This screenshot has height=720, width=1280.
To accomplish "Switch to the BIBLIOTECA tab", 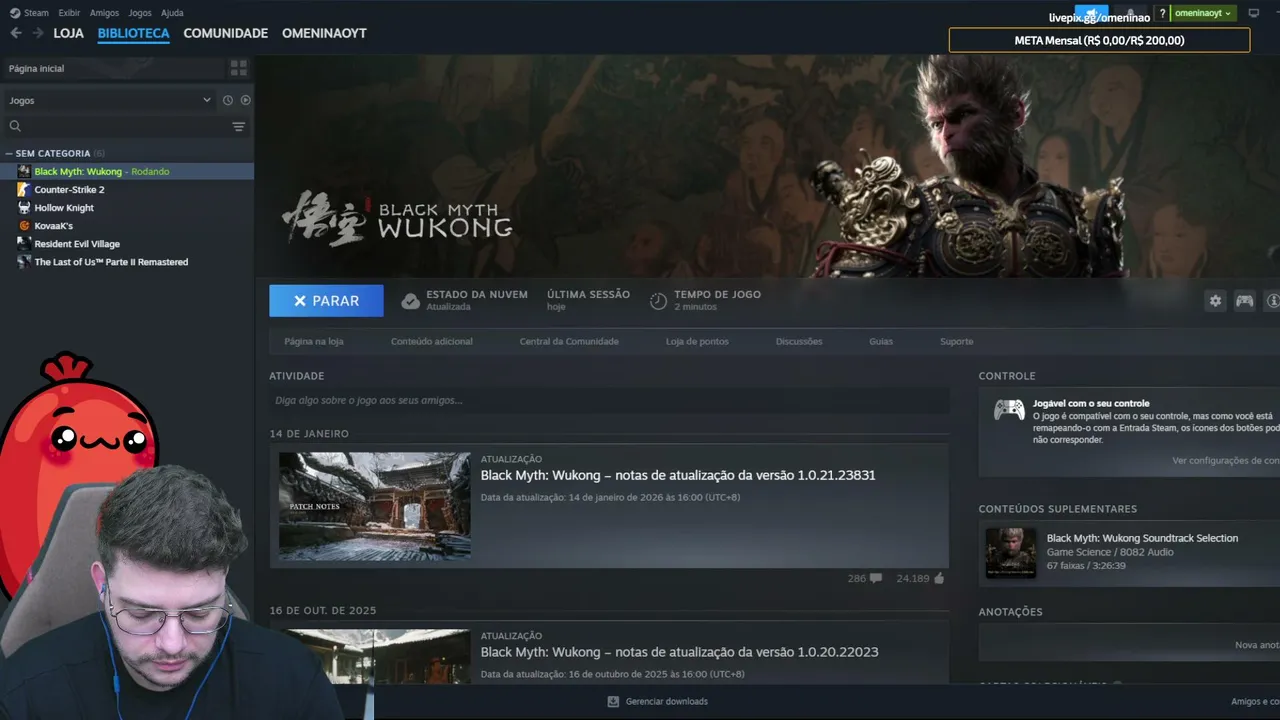I will pyautogui.click(x=134, y=33).
